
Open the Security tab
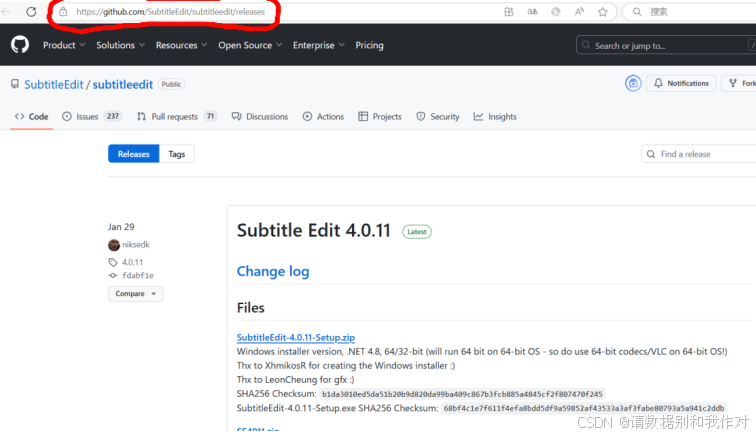438,116
